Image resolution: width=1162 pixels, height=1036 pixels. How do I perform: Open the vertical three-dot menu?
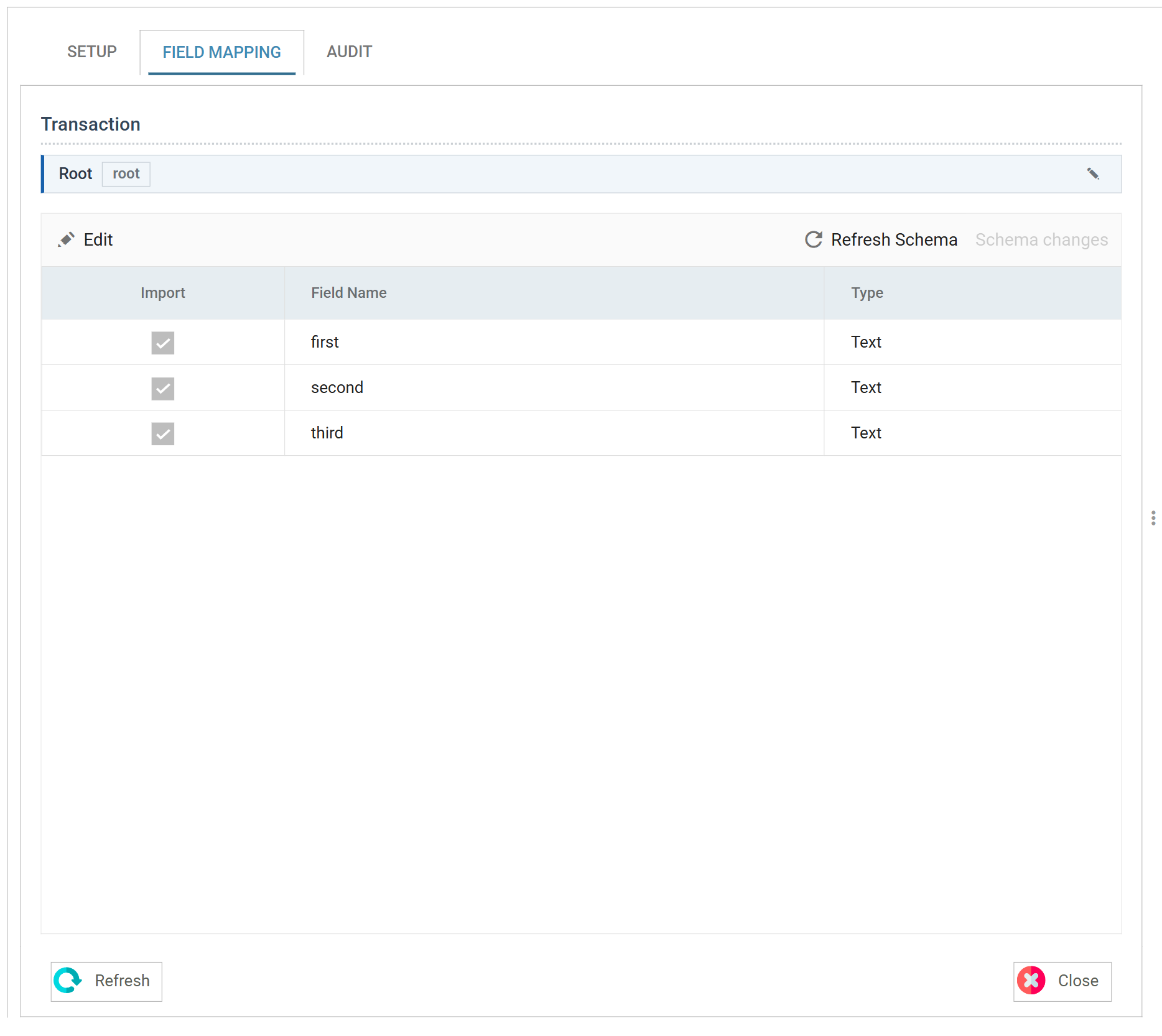point(1153,518)
